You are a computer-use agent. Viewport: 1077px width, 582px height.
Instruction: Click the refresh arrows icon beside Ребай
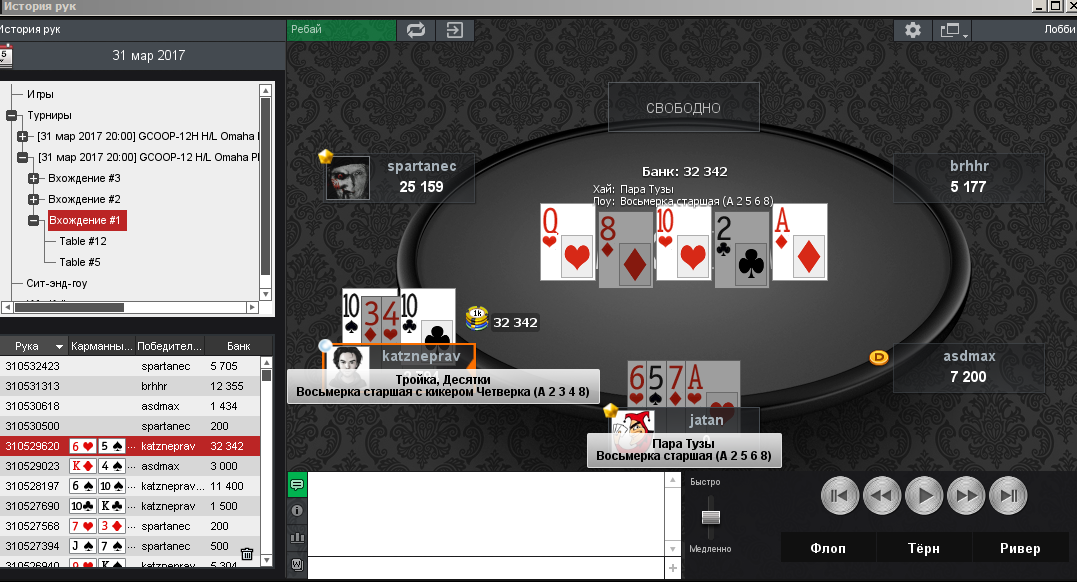coord(416,30)
